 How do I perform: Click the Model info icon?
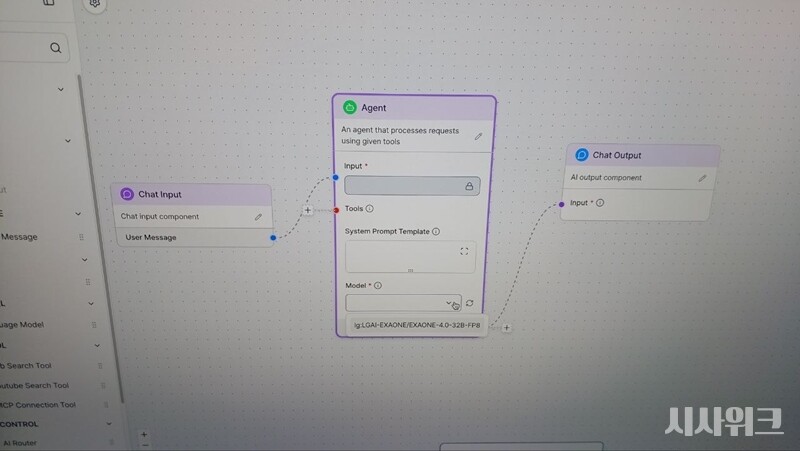(x=378, y=286)
